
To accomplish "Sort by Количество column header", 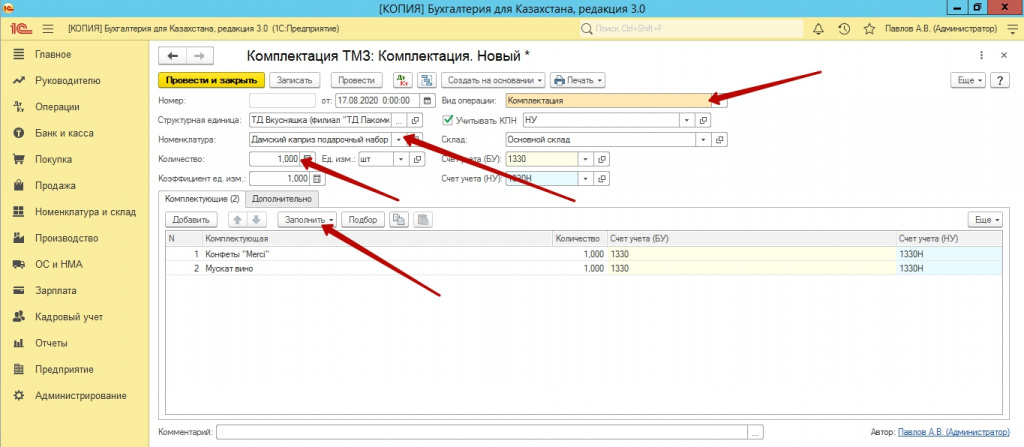I will click(x=577, y=239).
